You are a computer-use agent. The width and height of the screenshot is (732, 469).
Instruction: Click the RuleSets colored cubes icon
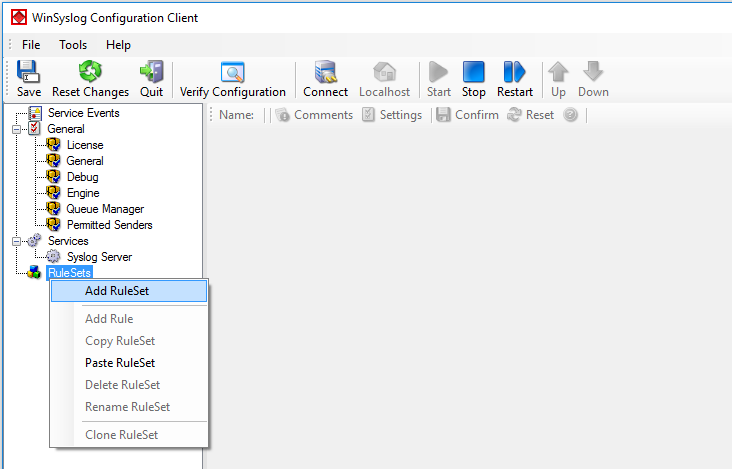pos(34,272)
